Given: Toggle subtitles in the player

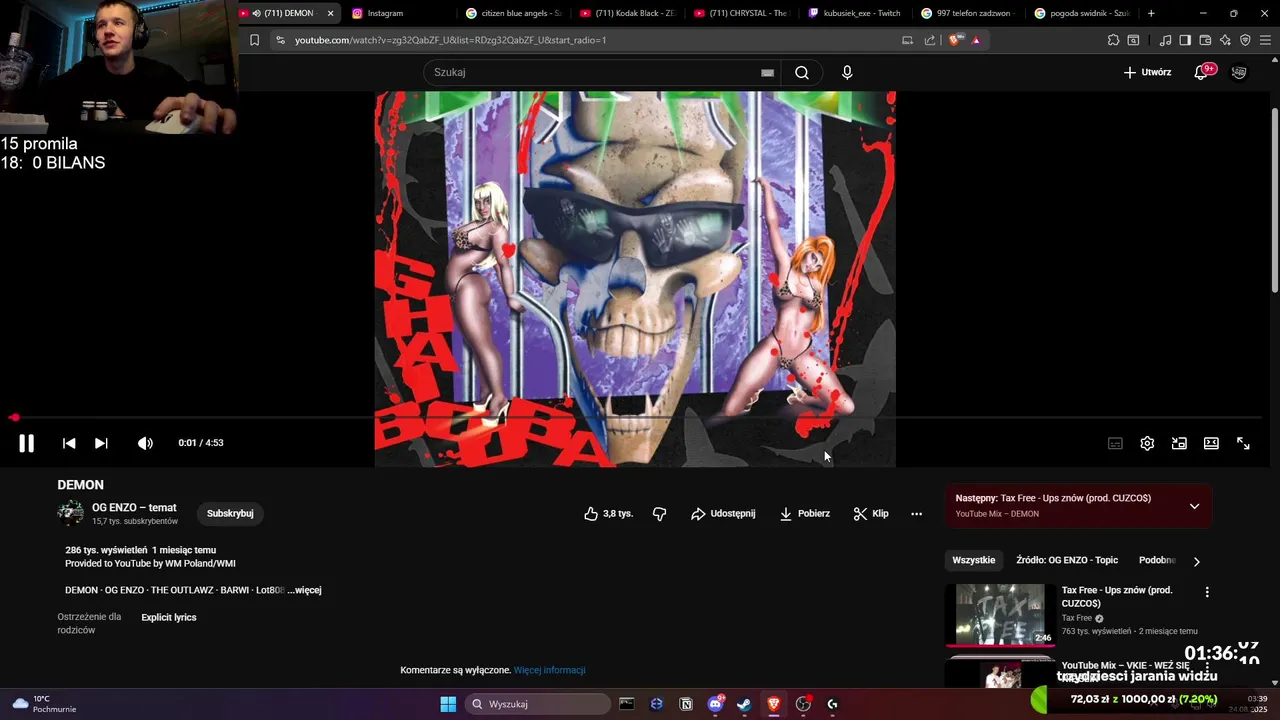Looking at the screenshot, I should 1115,443.
